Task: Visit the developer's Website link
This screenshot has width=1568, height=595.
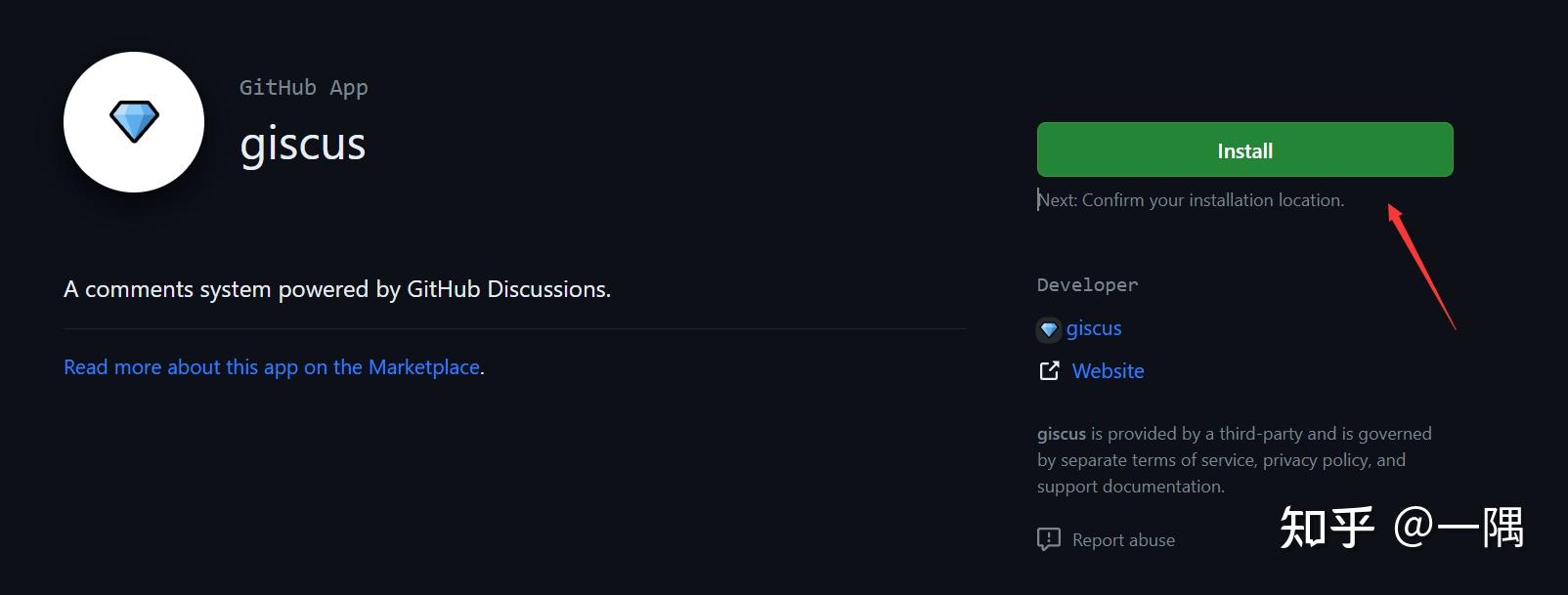Action: [1108, 371]
